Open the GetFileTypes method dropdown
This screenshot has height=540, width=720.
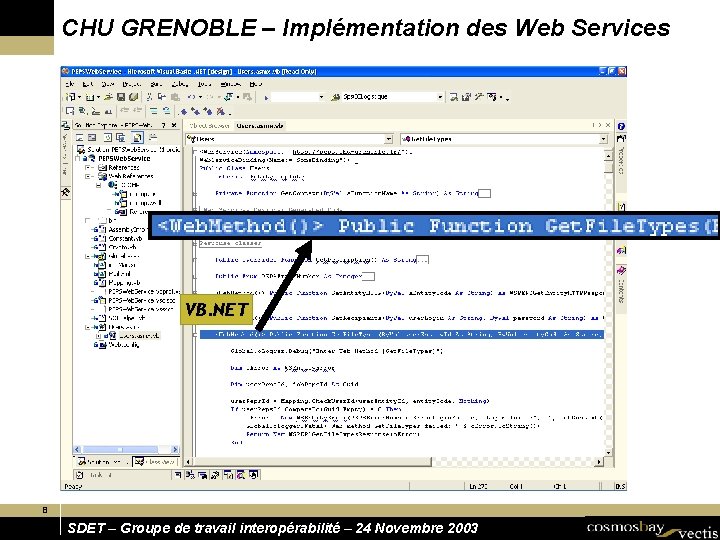point(603,139)
